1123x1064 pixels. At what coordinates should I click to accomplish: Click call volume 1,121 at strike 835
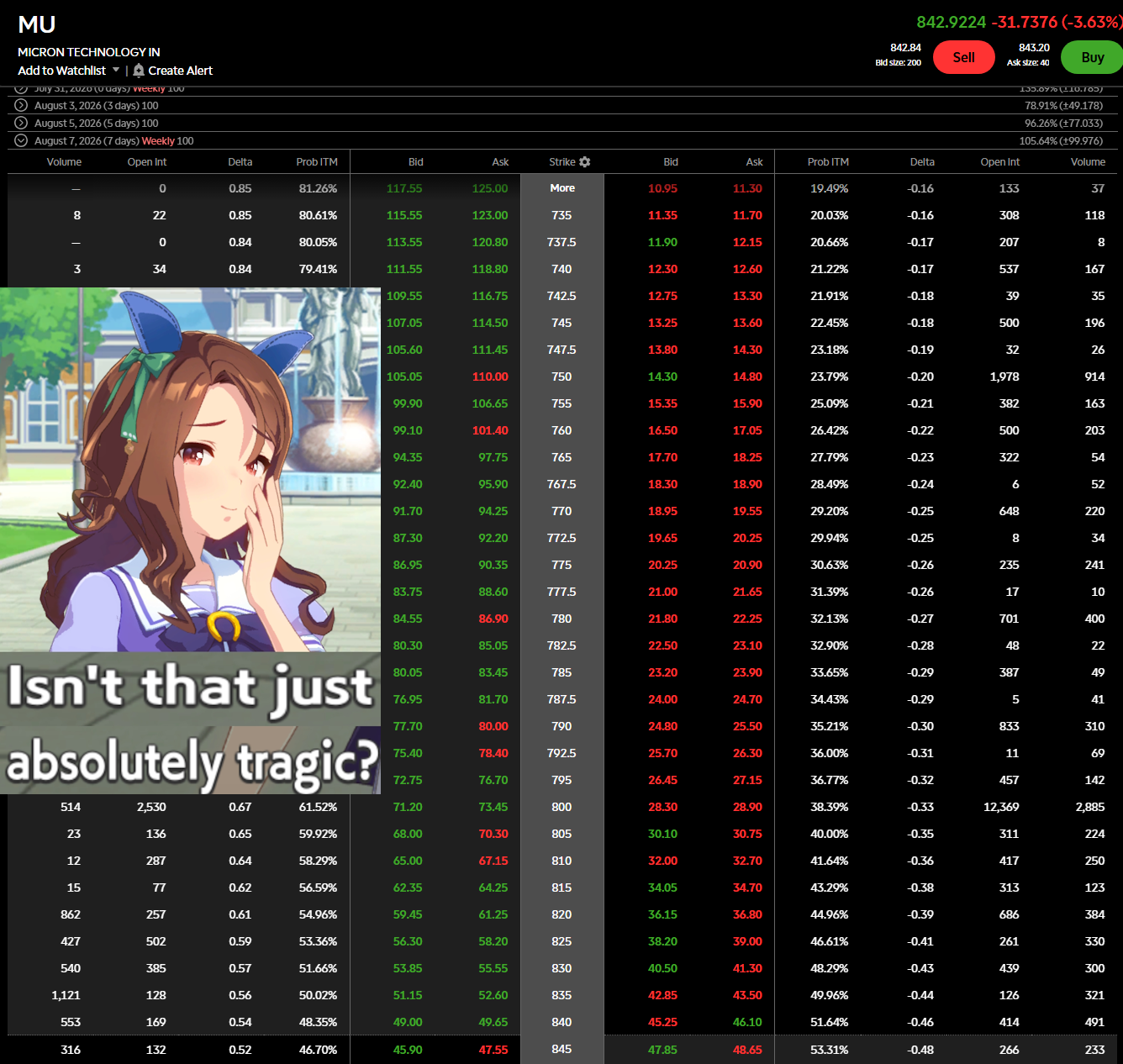point(66,995)
